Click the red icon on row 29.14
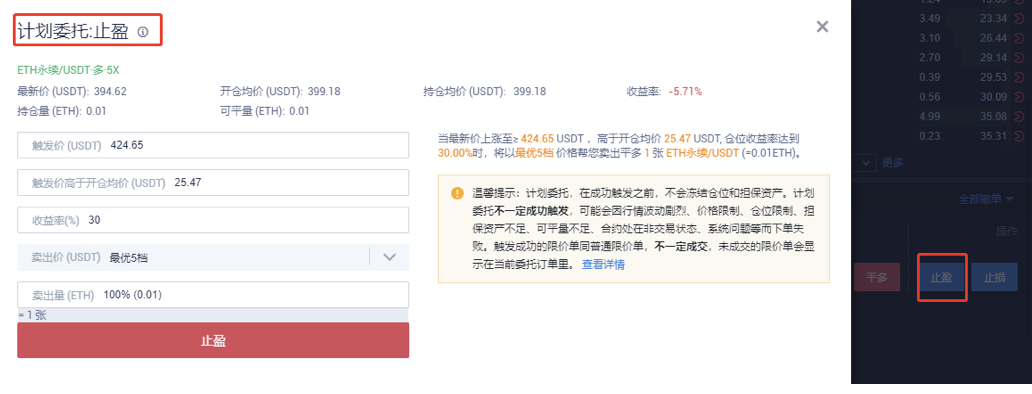 tap(1019, 58)
